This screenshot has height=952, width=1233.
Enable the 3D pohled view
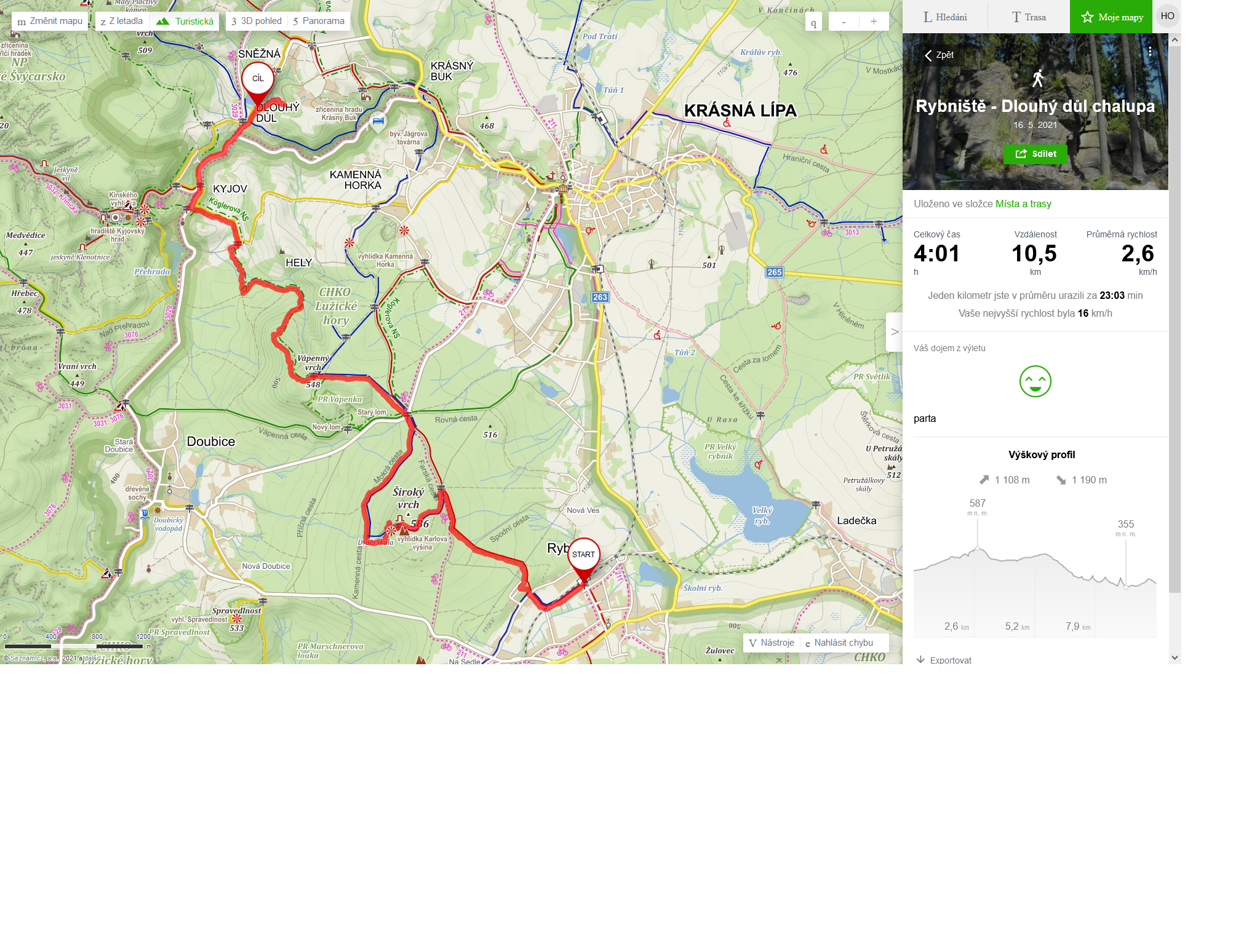click(x=257, y=21)
